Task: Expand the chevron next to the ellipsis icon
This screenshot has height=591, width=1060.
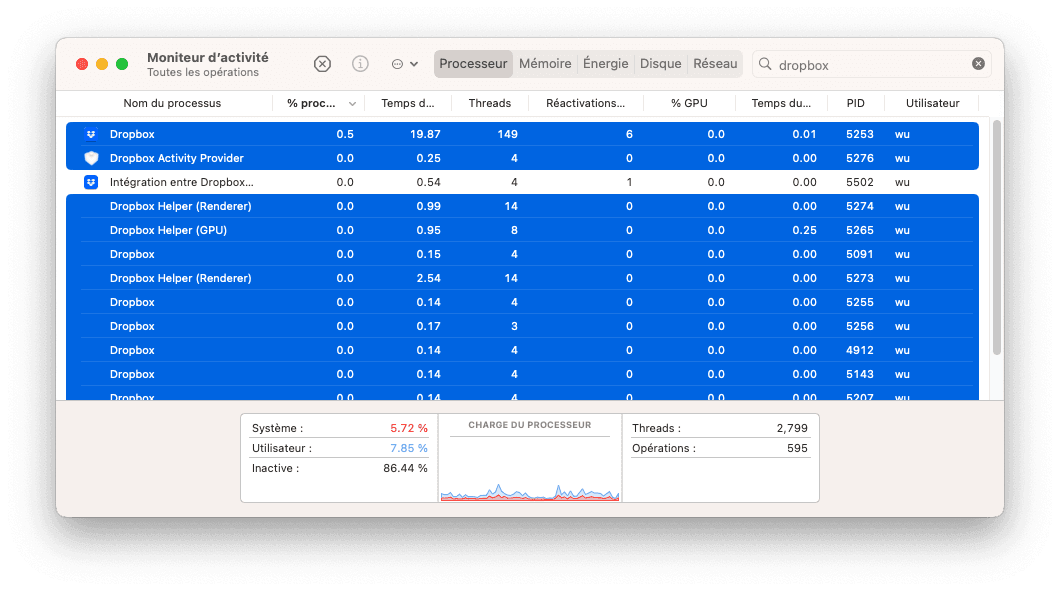Action: tap(413, 64)
